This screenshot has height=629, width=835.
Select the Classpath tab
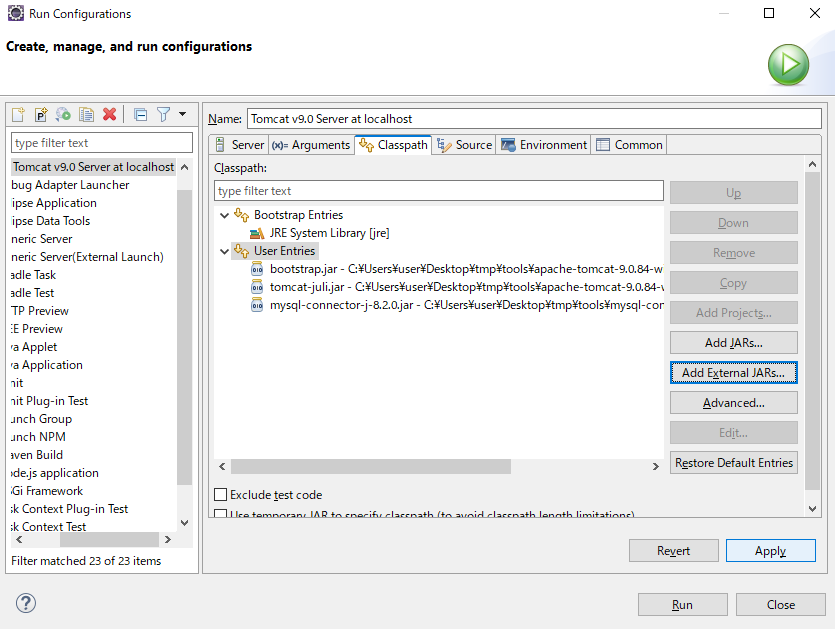click(x=393, y=145)
